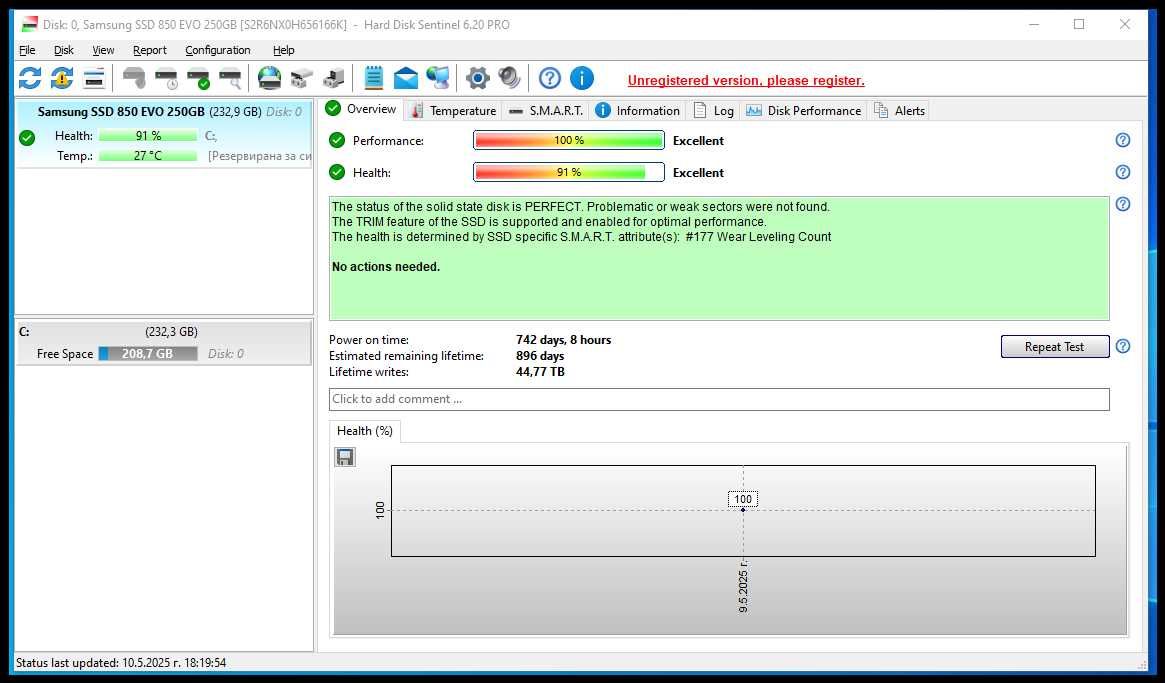
Task: Click the sidebar Temp. 27 °C bar
Action: [148, 155]
